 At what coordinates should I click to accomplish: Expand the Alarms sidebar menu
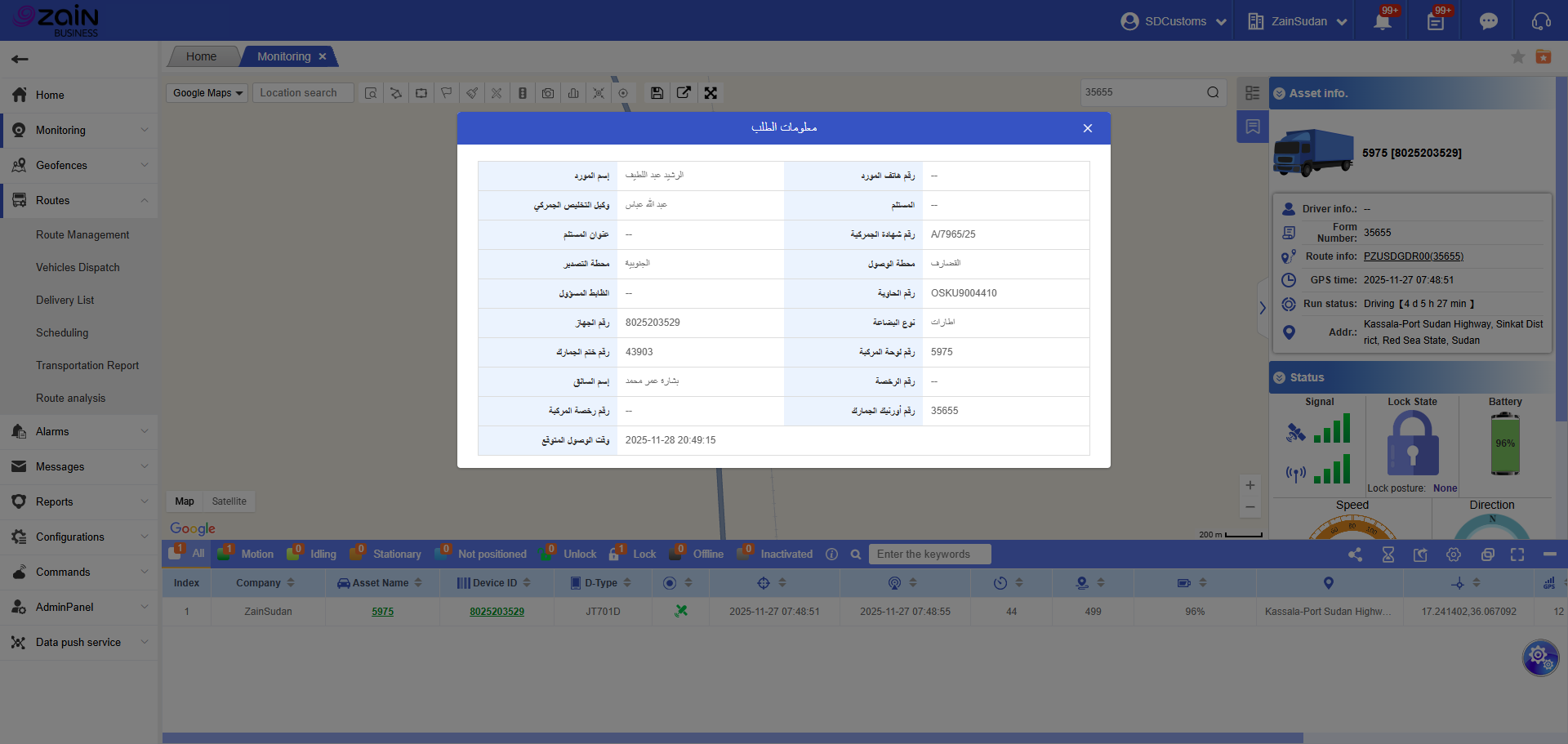(78, 432)
